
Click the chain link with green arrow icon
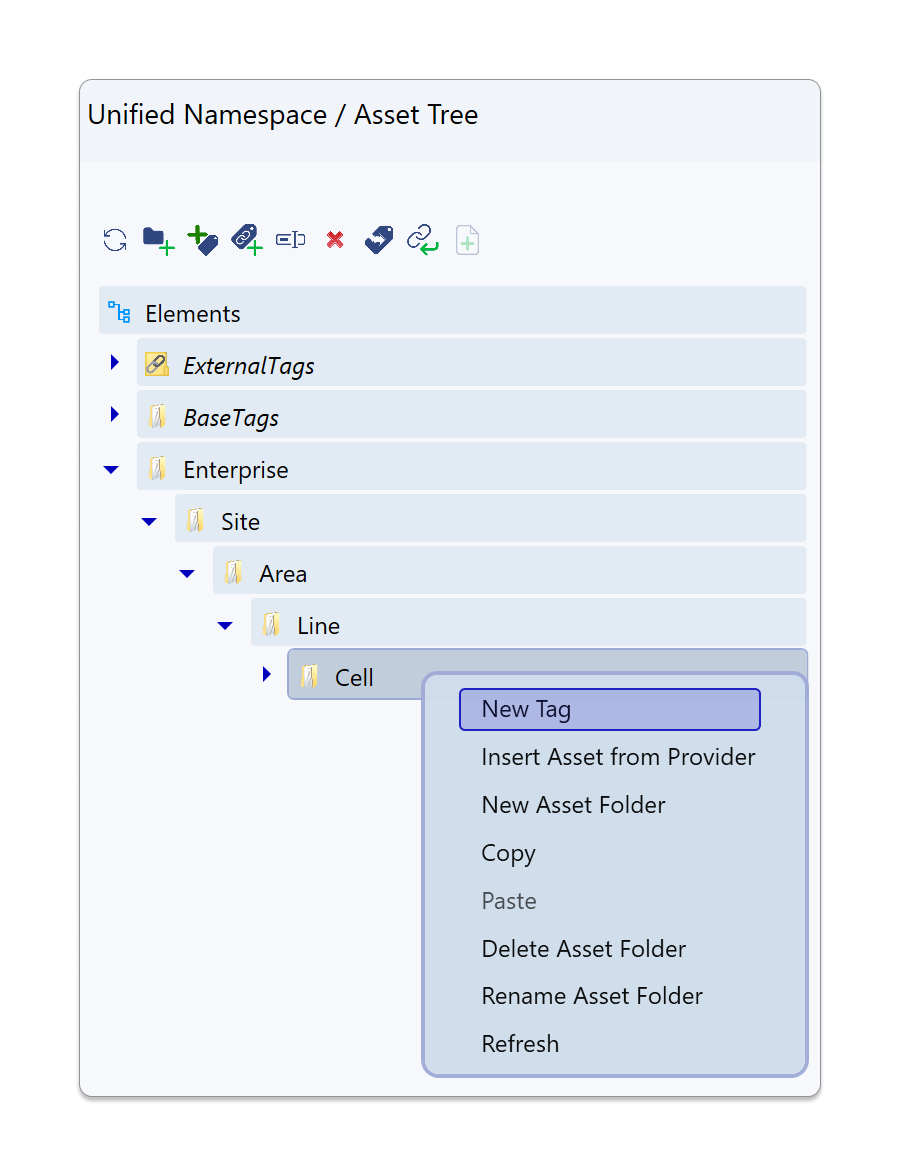(x=423, y=240)
